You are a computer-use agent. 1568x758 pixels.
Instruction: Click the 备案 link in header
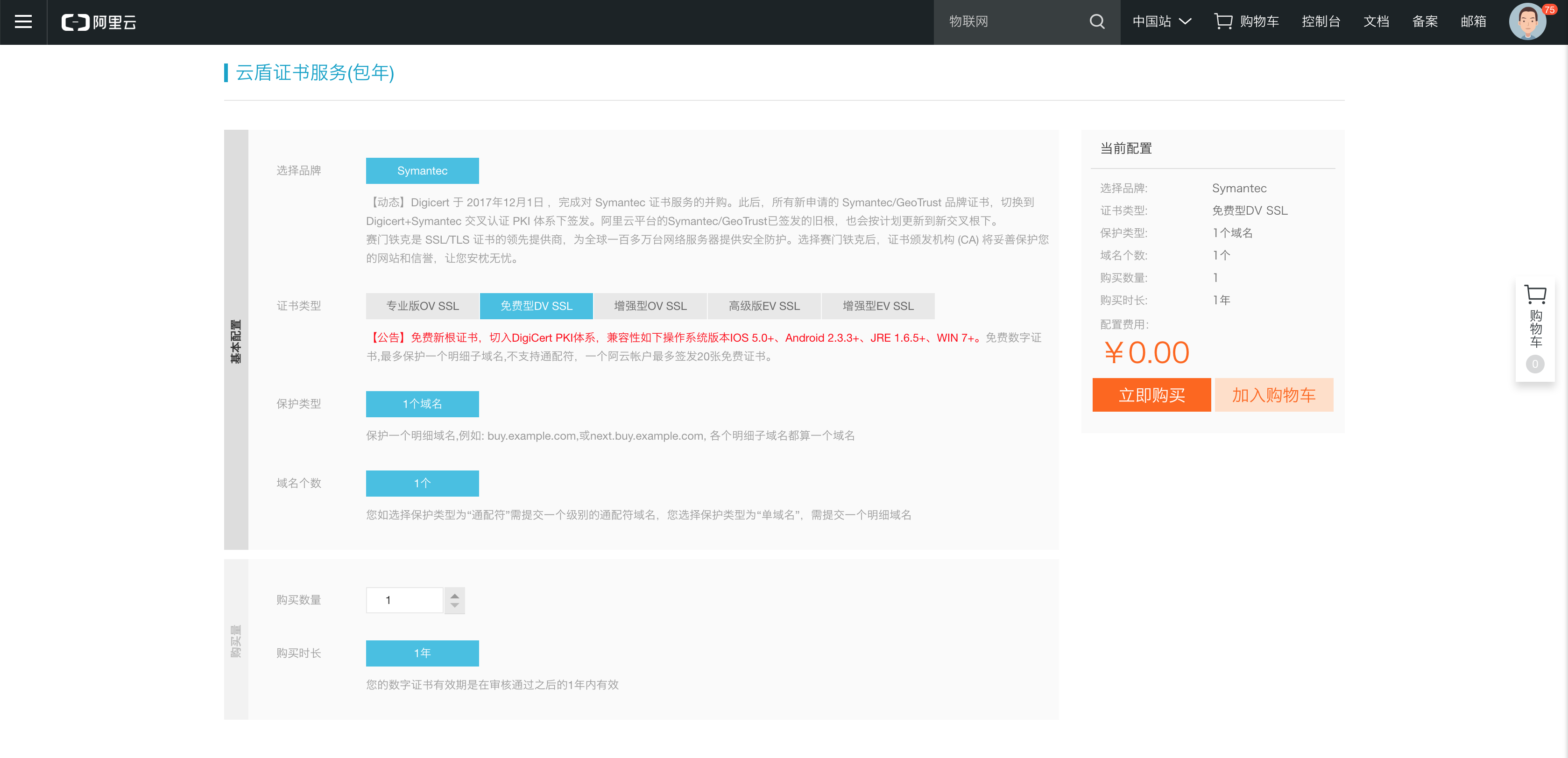1424,22
